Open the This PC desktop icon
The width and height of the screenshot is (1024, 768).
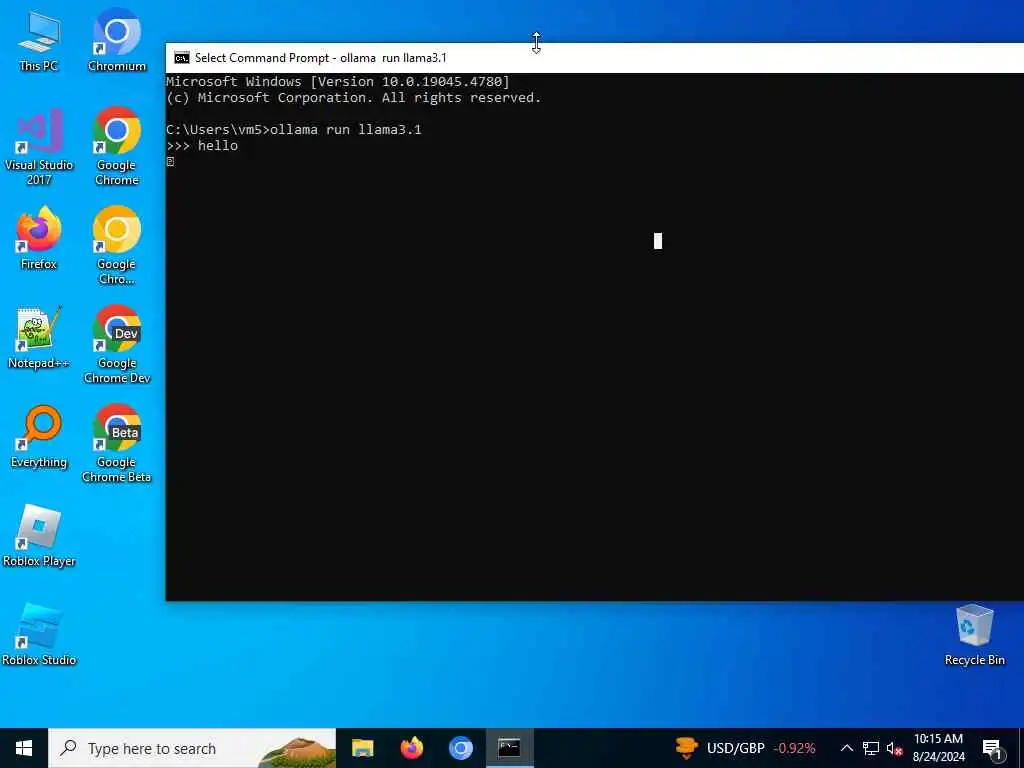(39, 40)
